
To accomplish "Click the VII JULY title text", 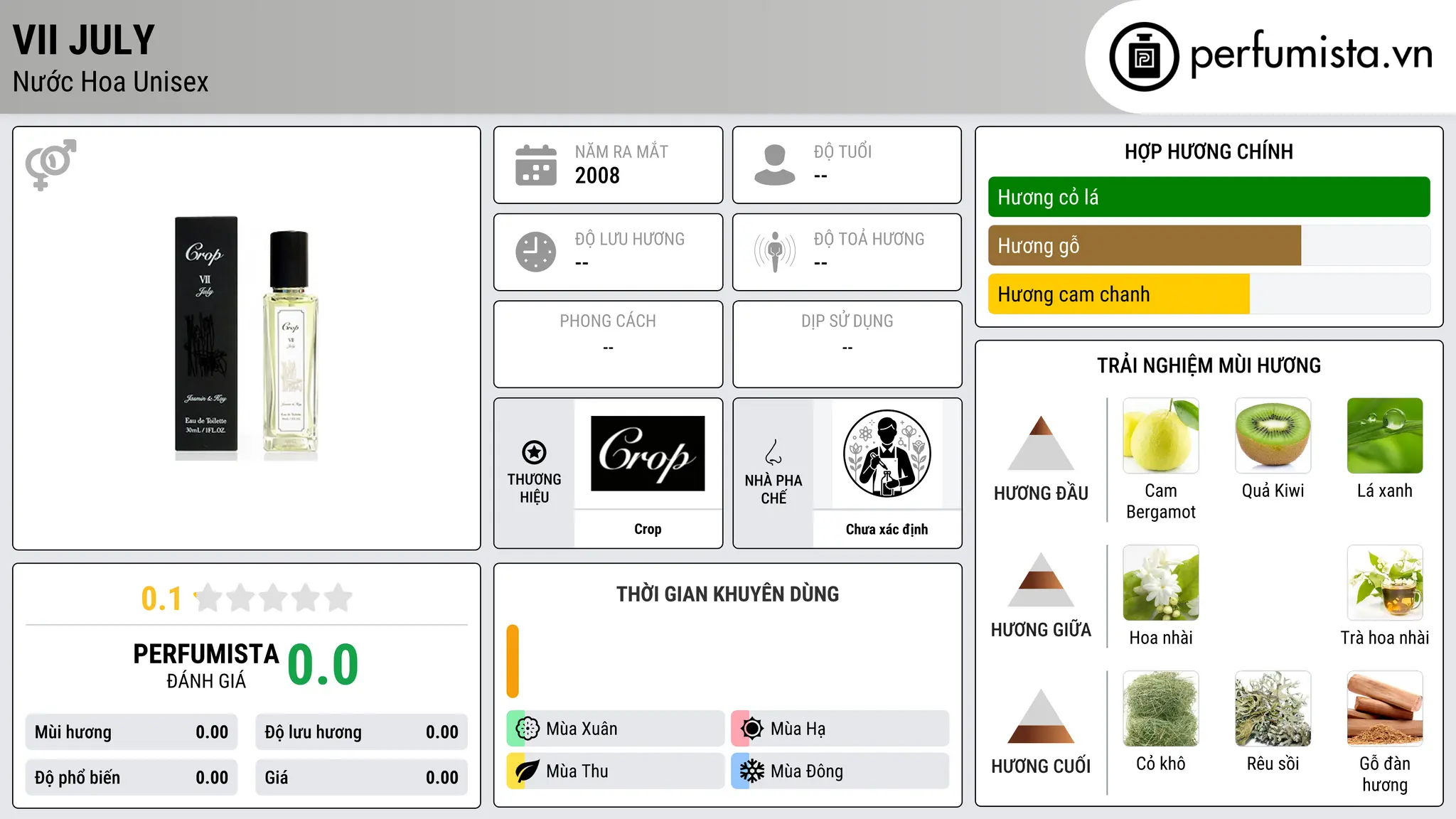I will pos(84,40).
